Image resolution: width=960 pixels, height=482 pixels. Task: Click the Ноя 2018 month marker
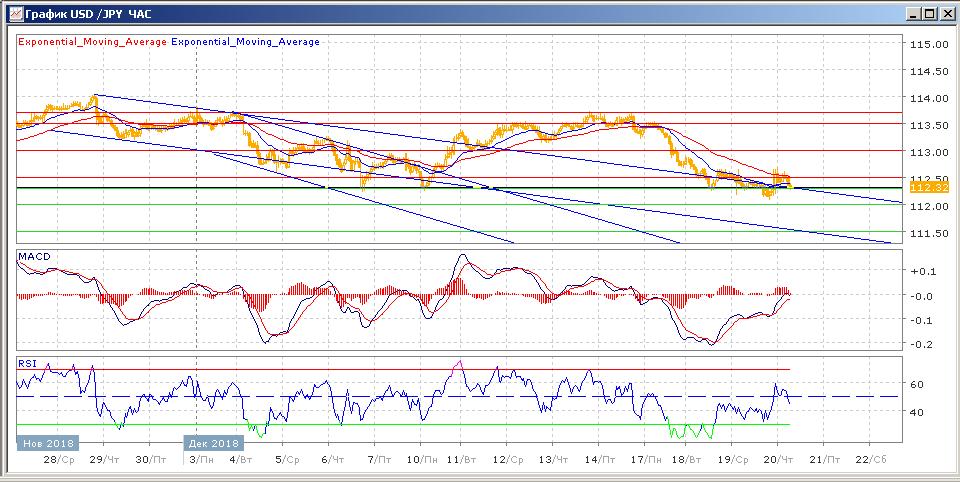coord(44,443)
